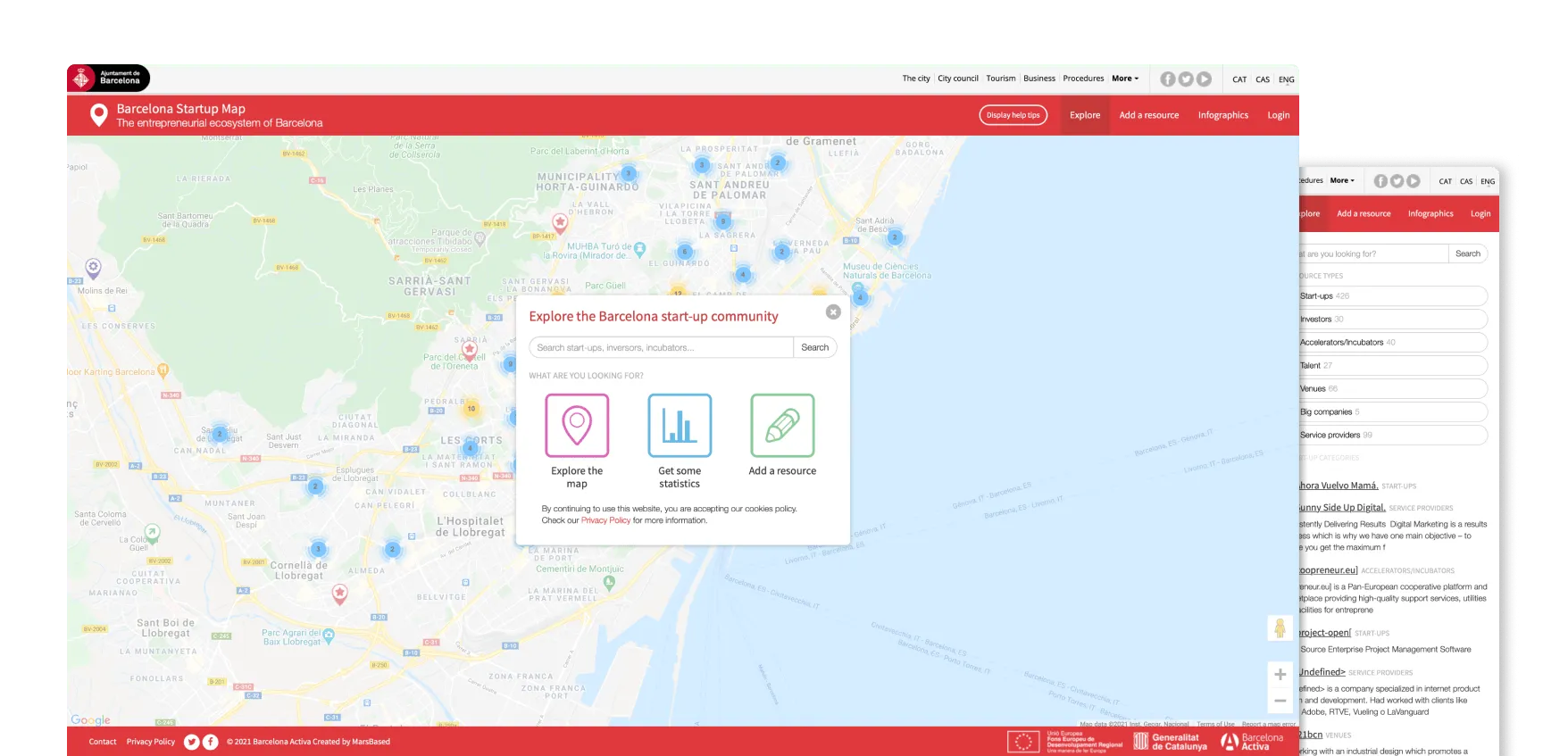Filter by Investors in background window
This screenshot has width=1568, height=756.
[x=1393, y=320]
